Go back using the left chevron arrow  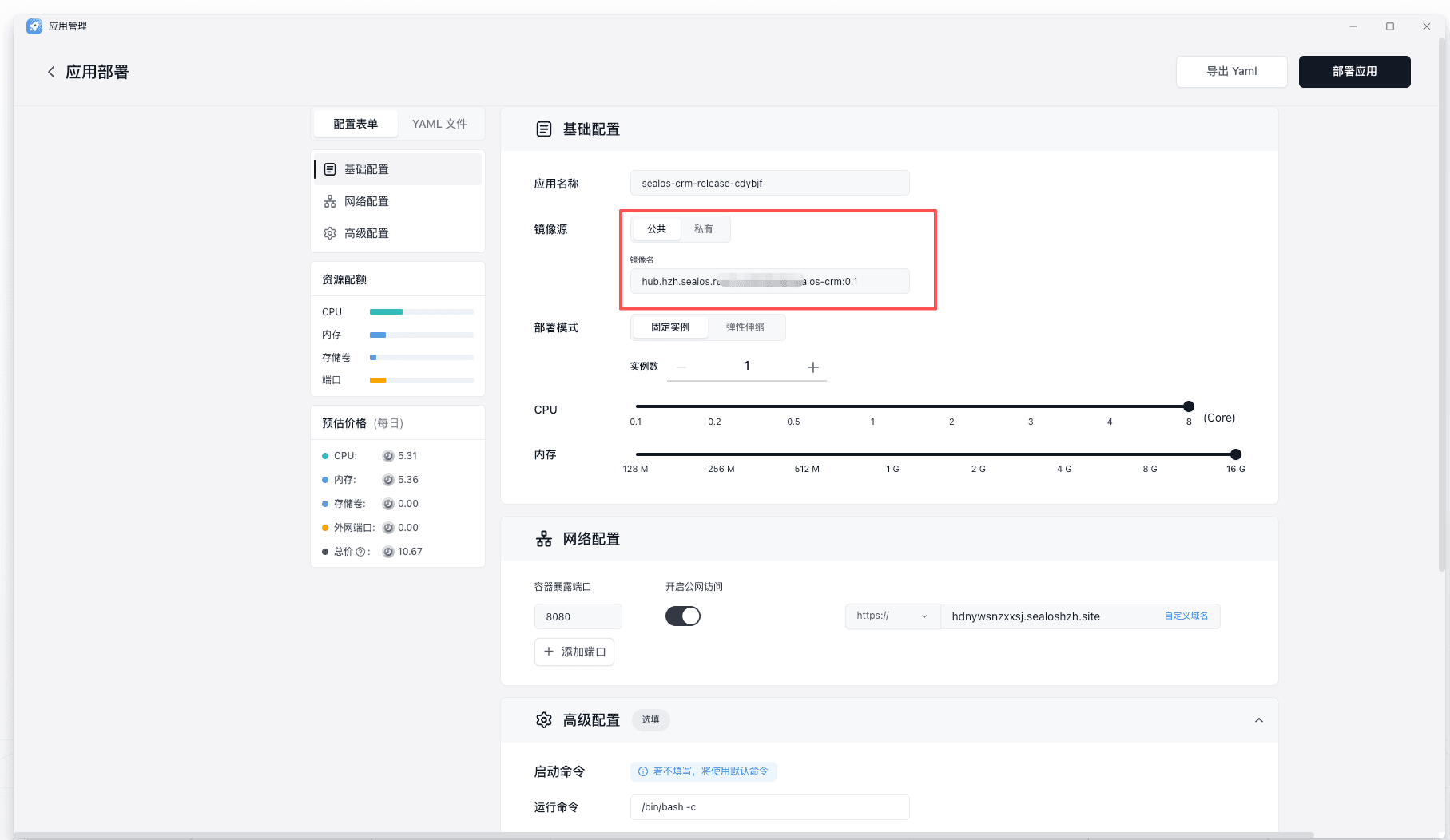point(51,72)
